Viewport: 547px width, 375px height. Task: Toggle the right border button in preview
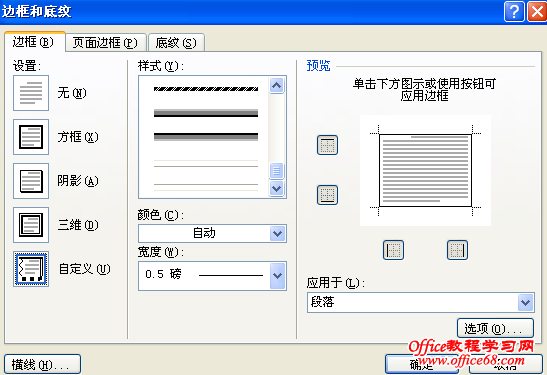(x=457, y=250)
